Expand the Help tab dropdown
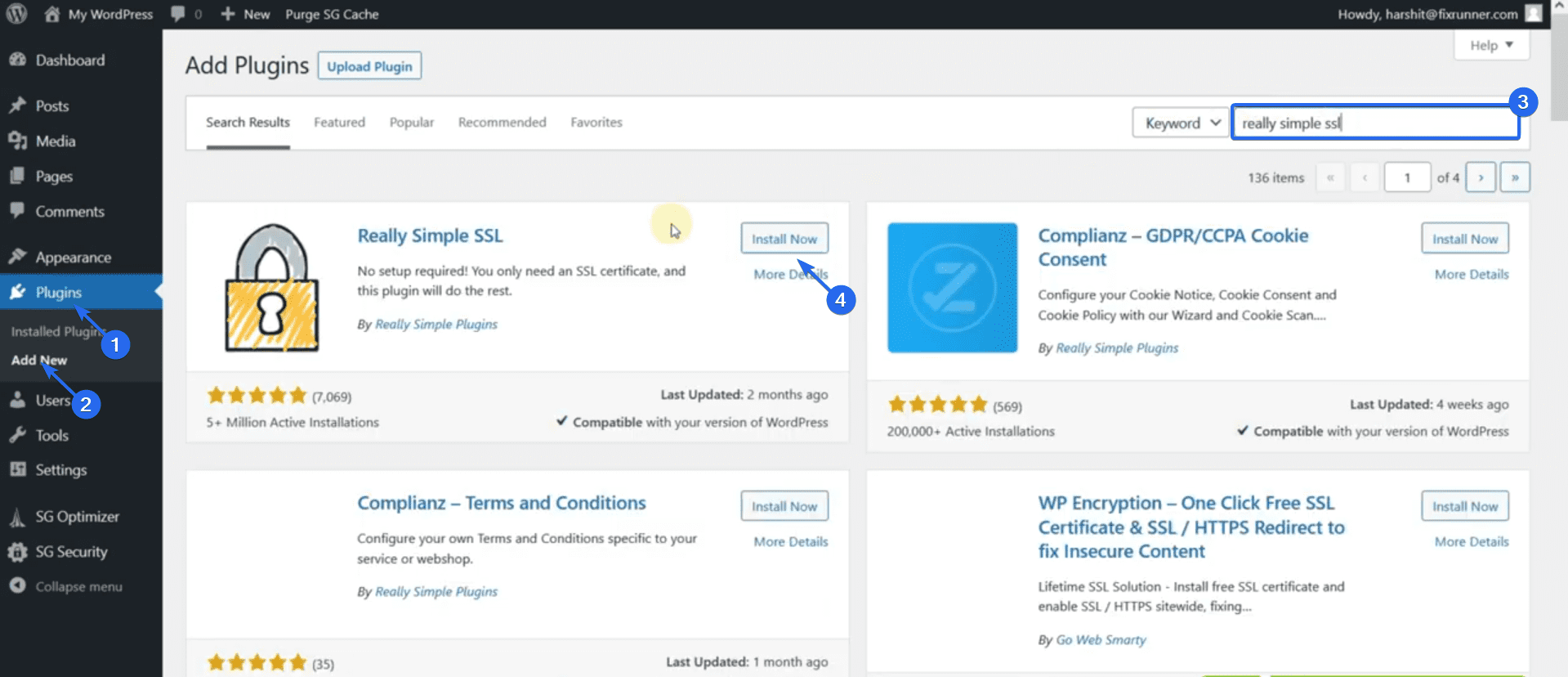The width and height of the screenshot is (1568, 677). [x=1491, y=45]
